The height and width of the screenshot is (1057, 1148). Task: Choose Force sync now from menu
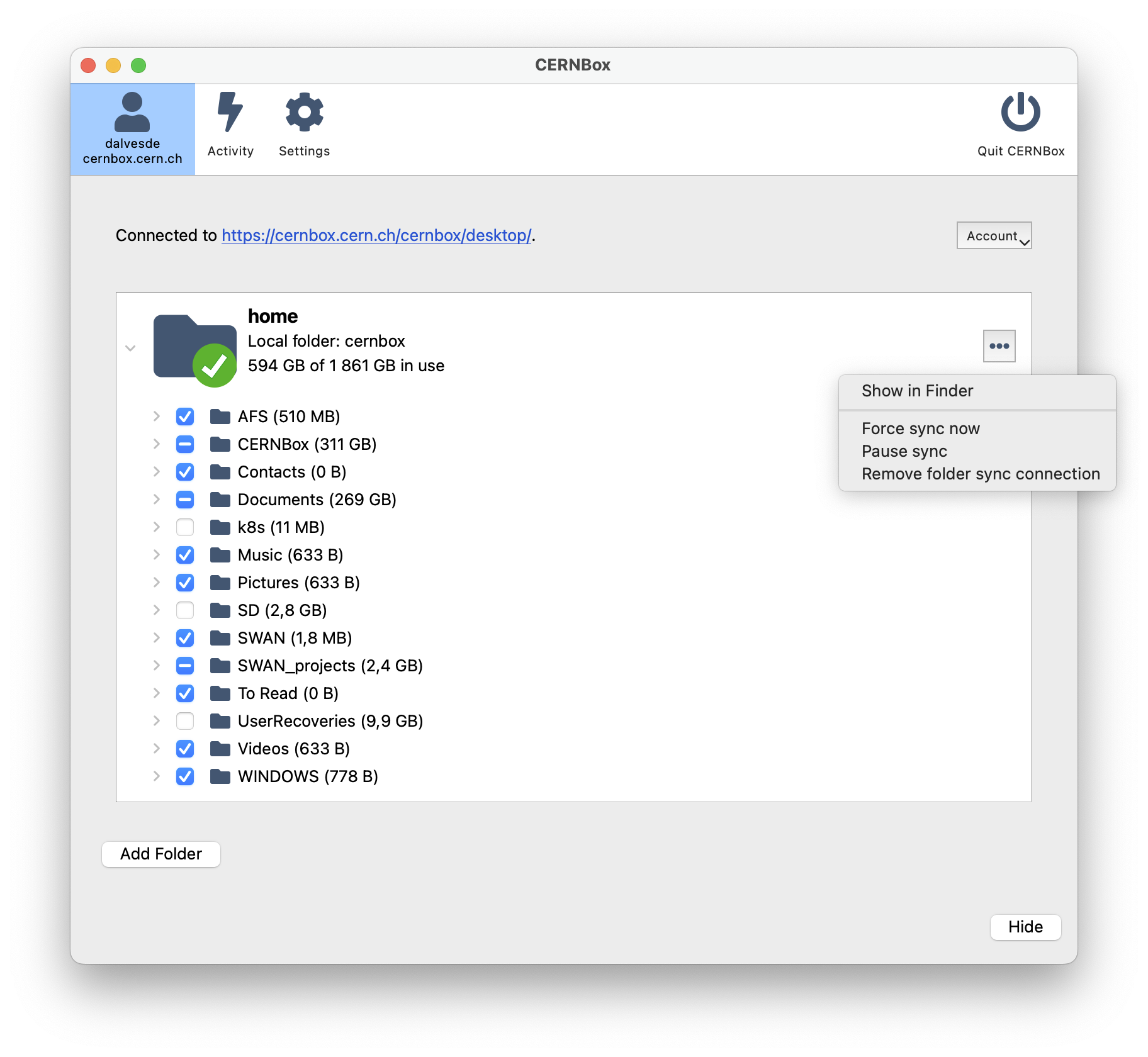tap(920, 428)
